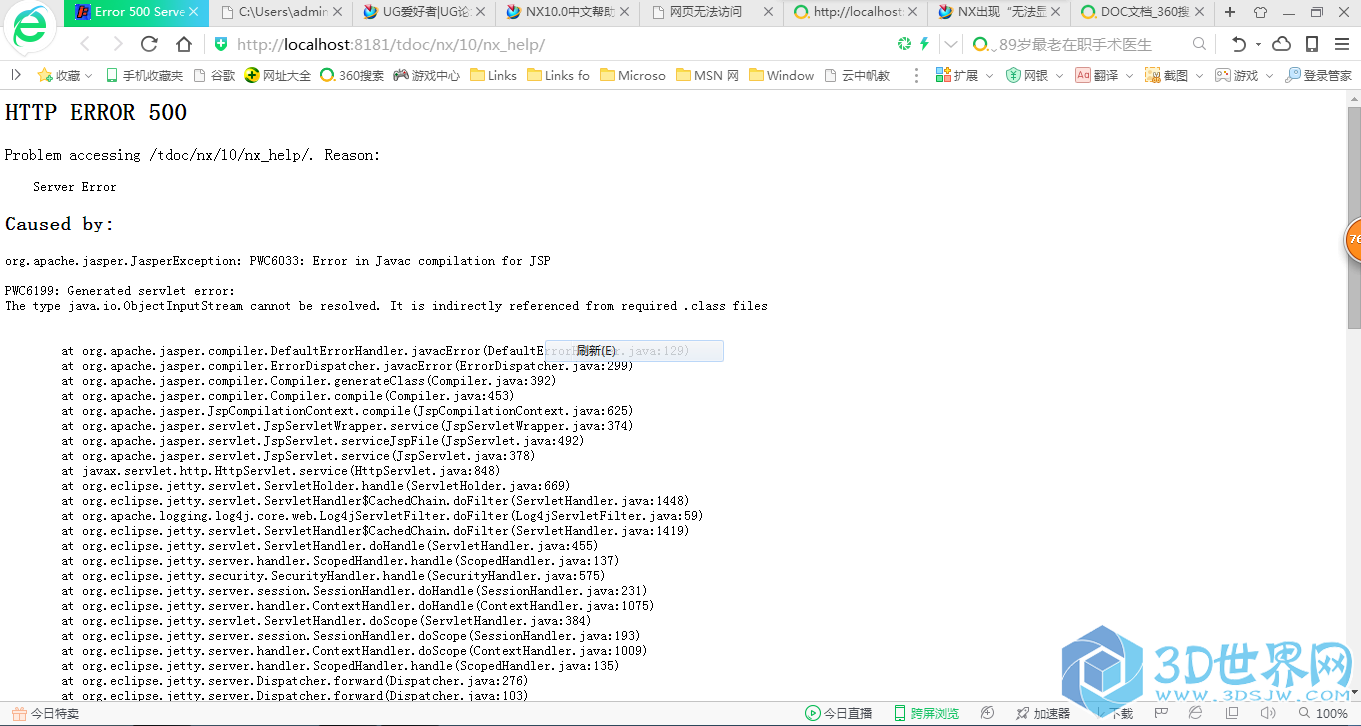The height and width of the screenshot is (726, 1361).
Task: Click the HTTP ERROR 500 heading
Action: [x=96, y=112]
